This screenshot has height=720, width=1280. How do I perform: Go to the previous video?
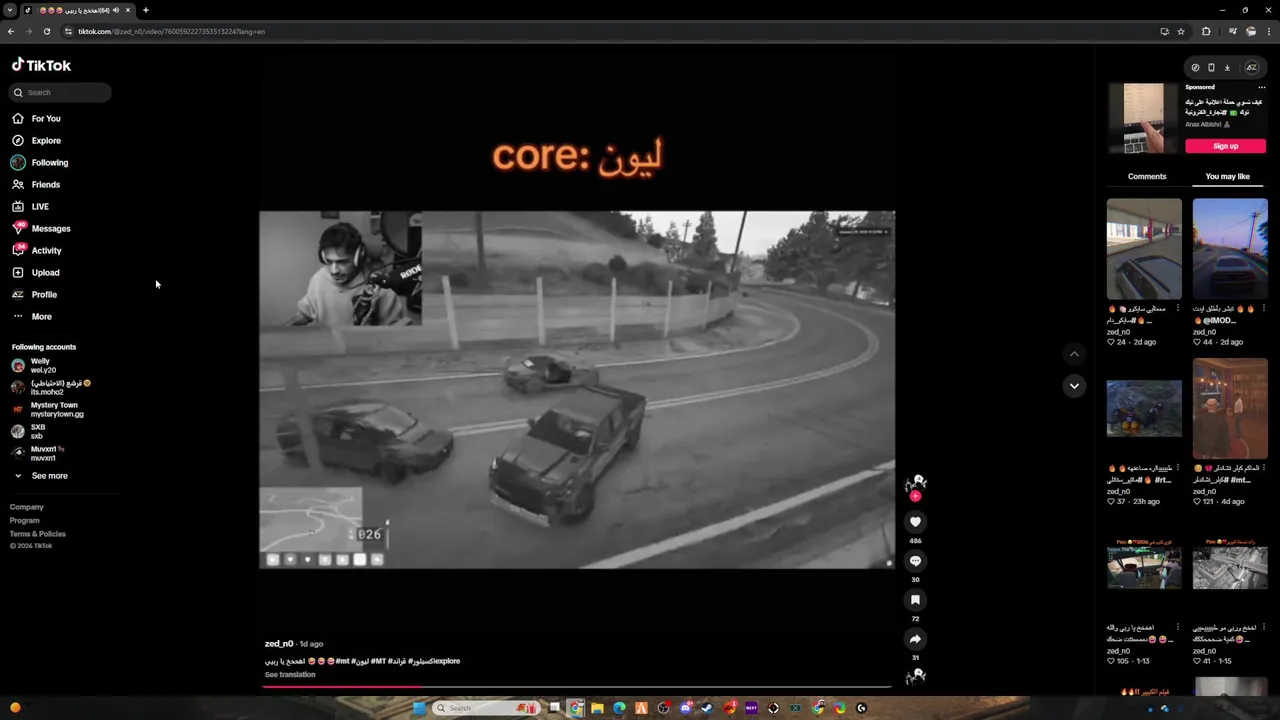pos(1074,354)
